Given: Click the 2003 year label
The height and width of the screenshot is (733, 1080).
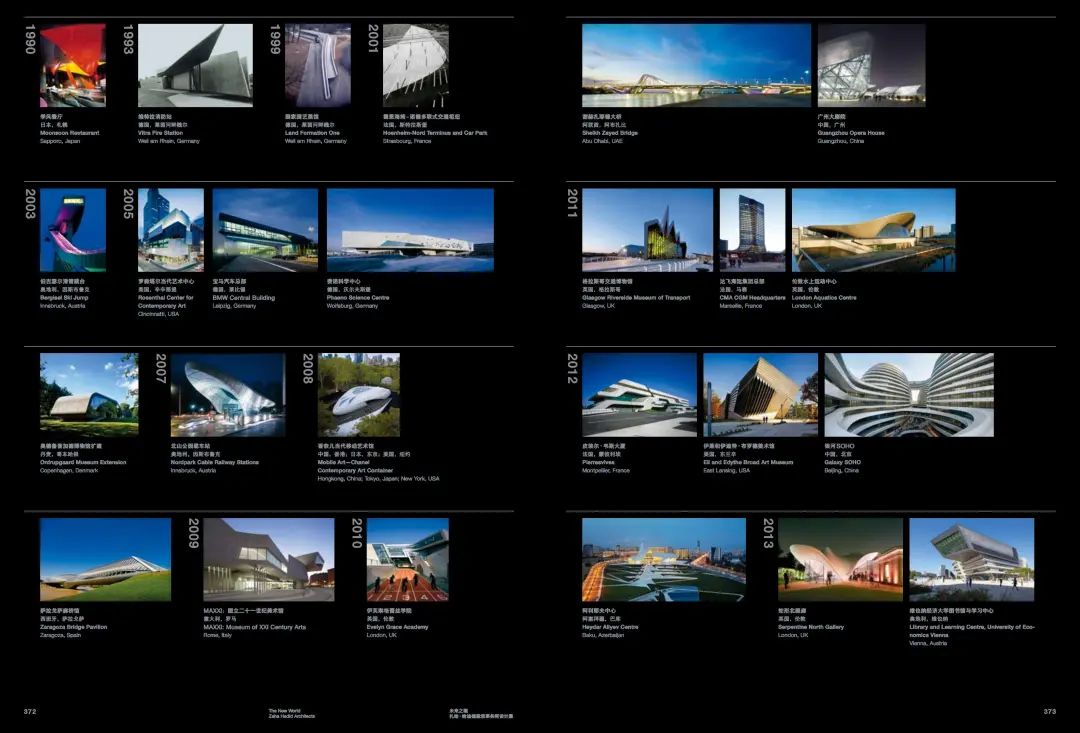Looking at the screenshot, I should [30, 204].
